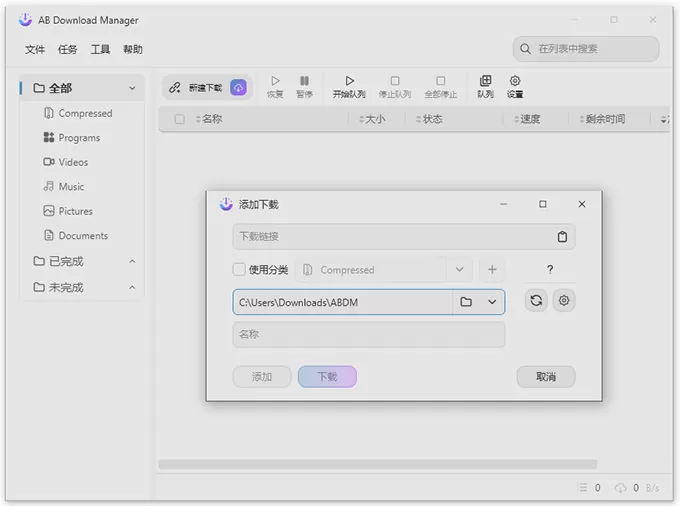Select the 全部 folder in sidebar

pos(82,88)
